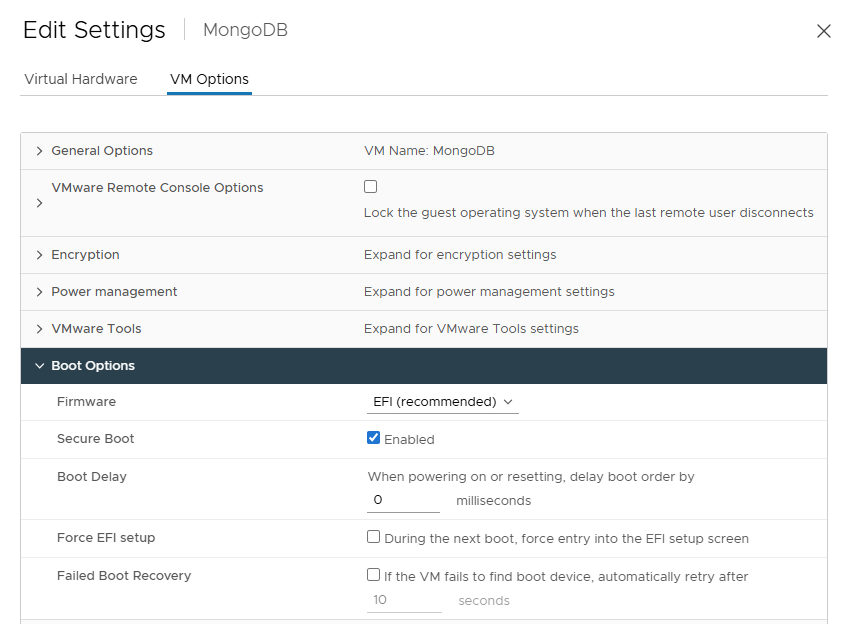
Task: Expand the VMware Tools section
Action: click(x=39, y=329)
